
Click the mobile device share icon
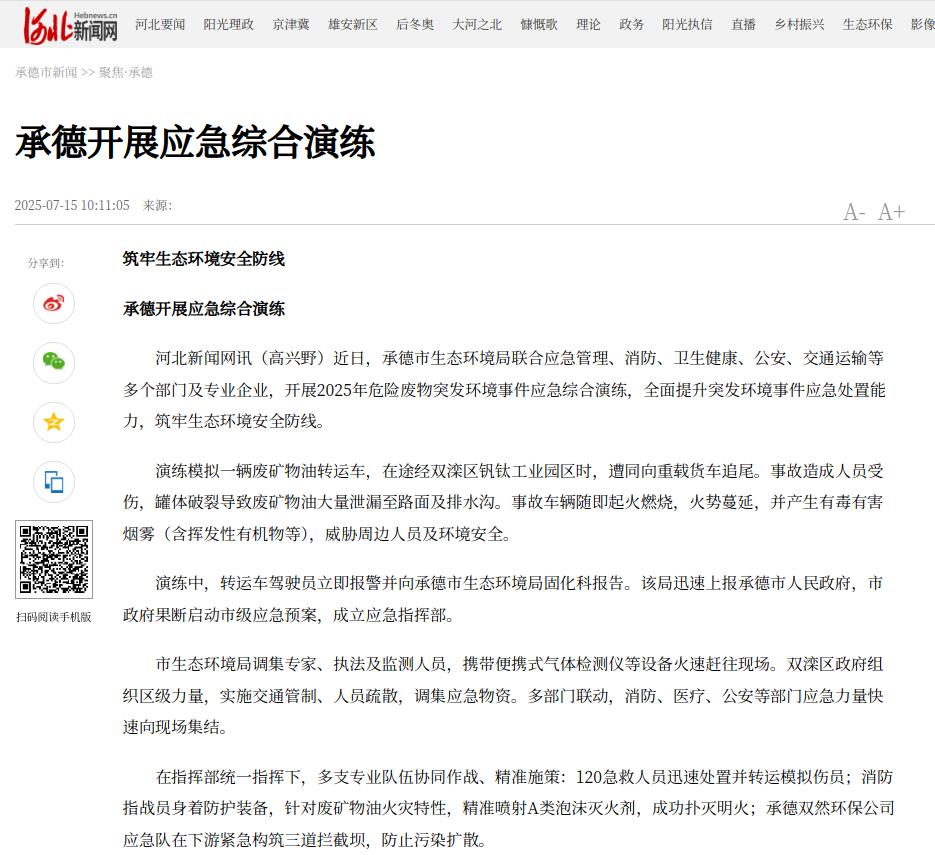[54, 482]
